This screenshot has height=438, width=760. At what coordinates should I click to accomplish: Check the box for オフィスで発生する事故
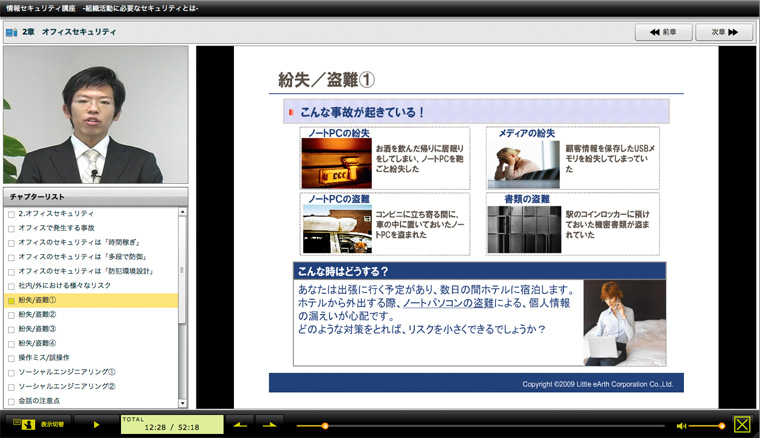coord(11,228)
